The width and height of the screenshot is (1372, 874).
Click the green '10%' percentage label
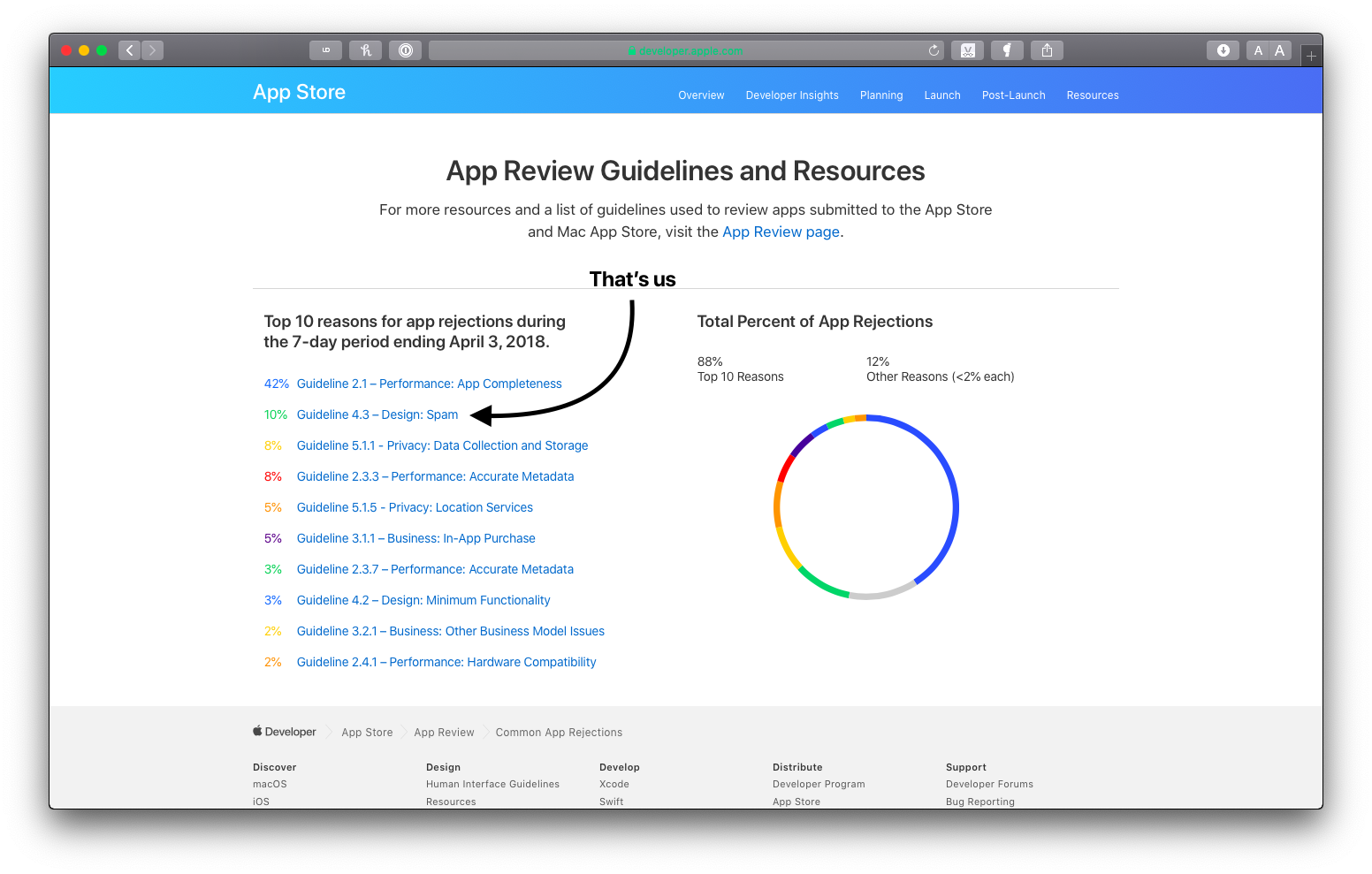(276, 414)
